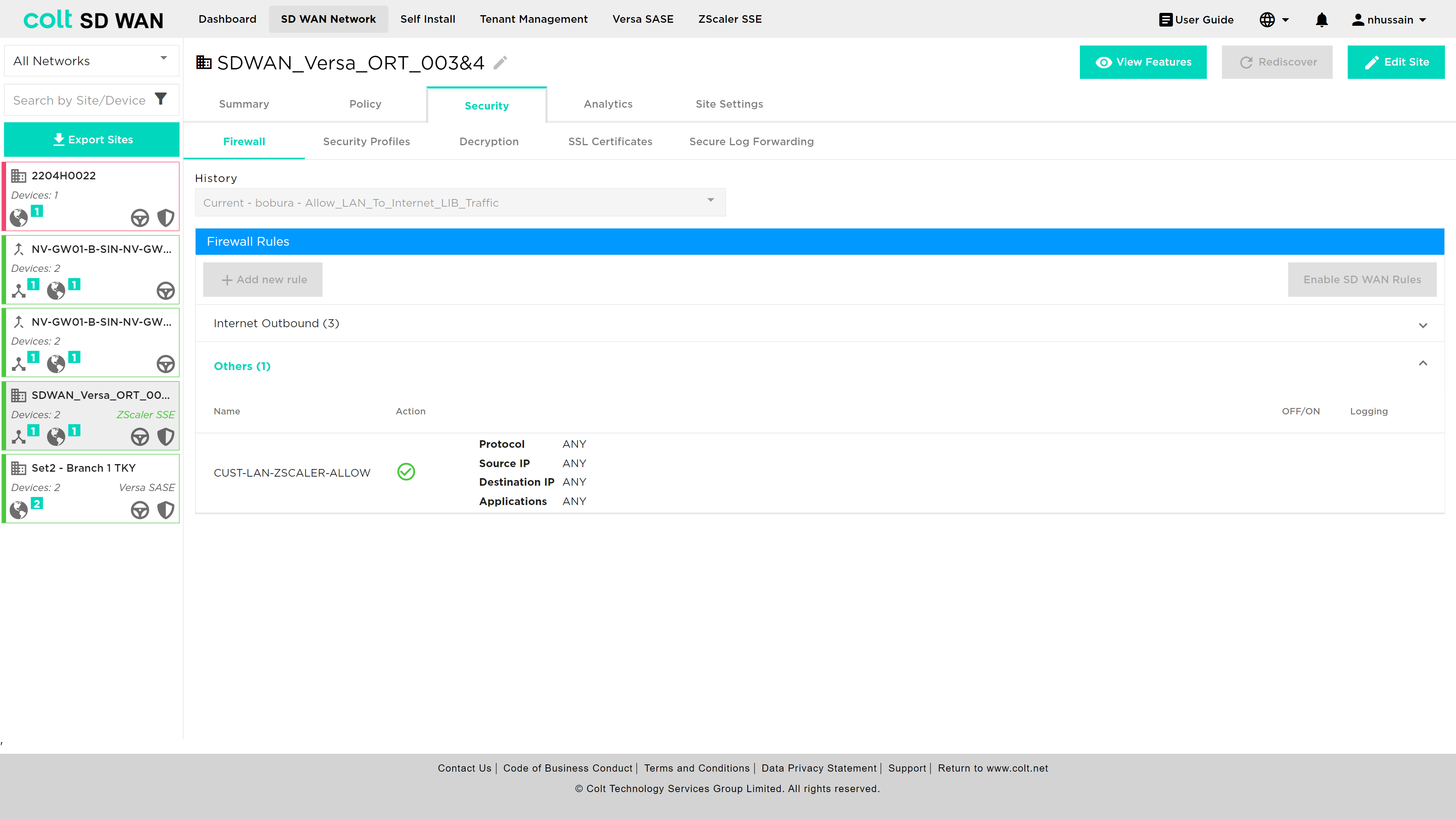Open the nhussain user menu
This screenshot has width=1456, height=819.
[1389, 20]
